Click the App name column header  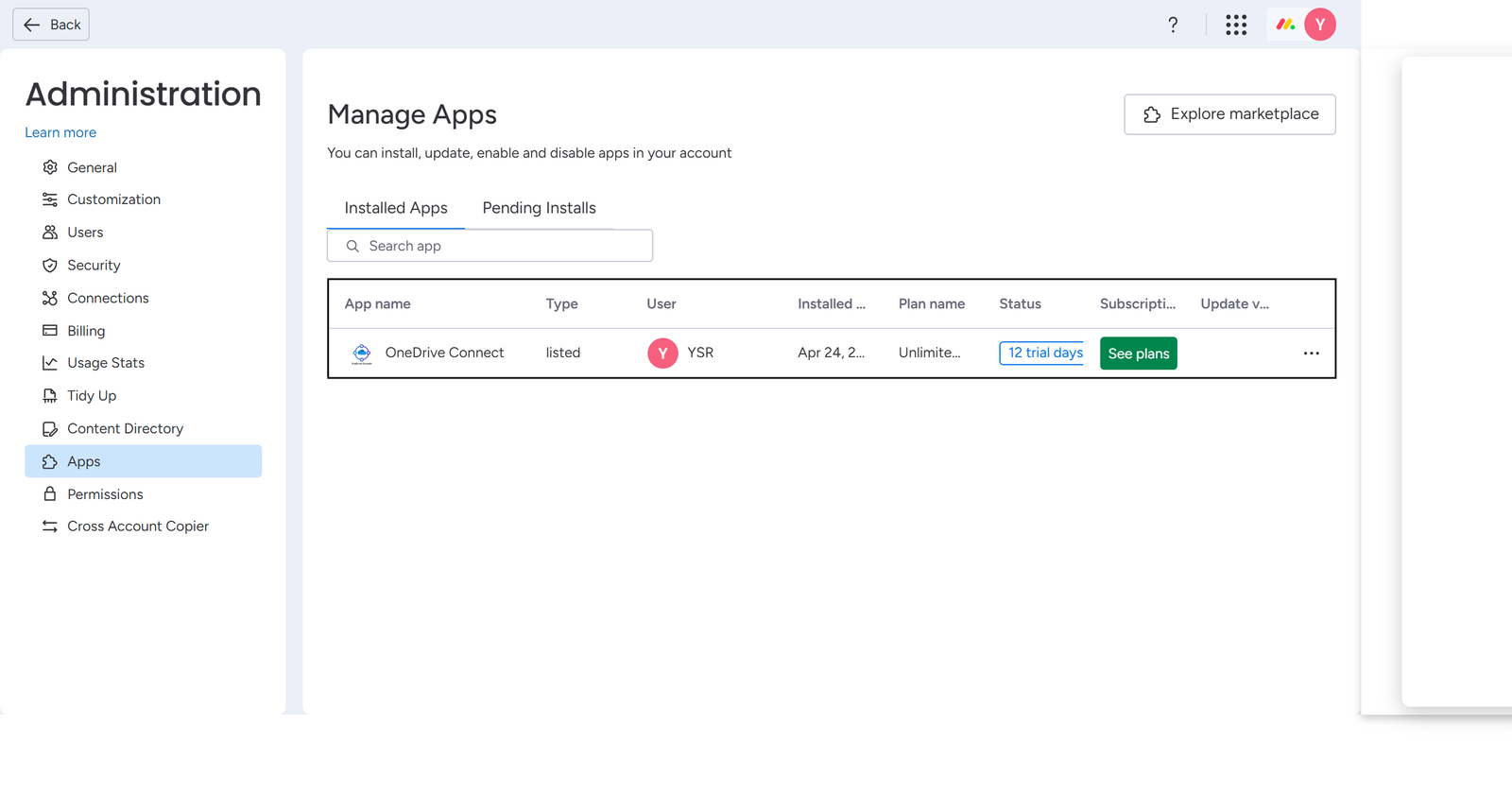377,303
